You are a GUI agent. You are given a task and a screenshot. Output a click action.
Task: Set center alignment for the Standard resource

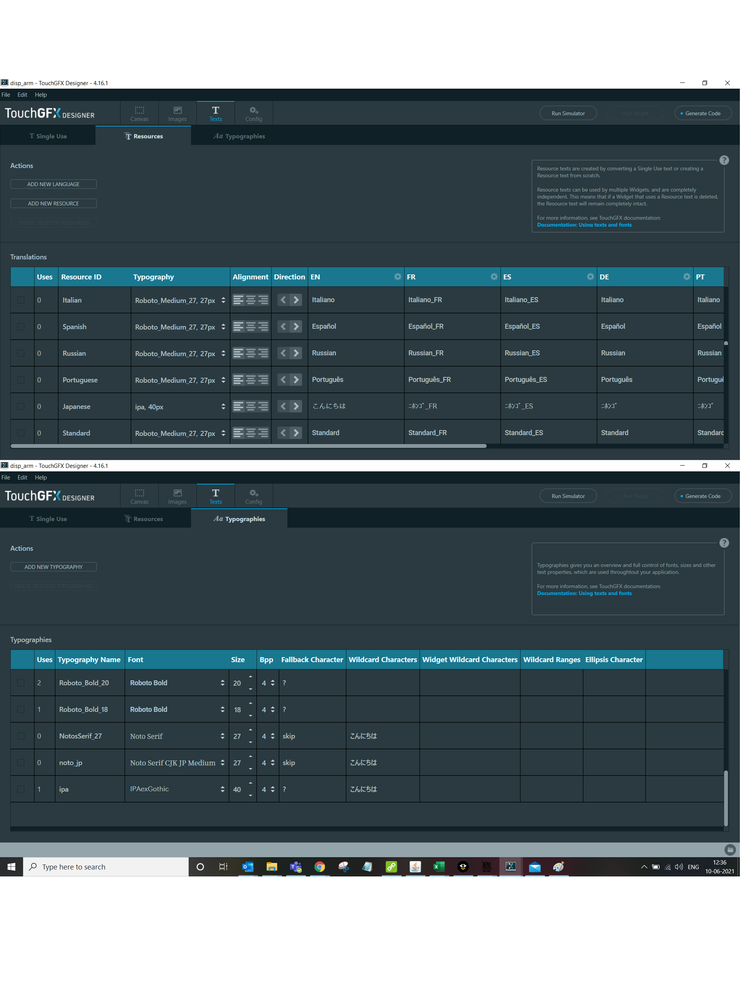click(250, 433)
